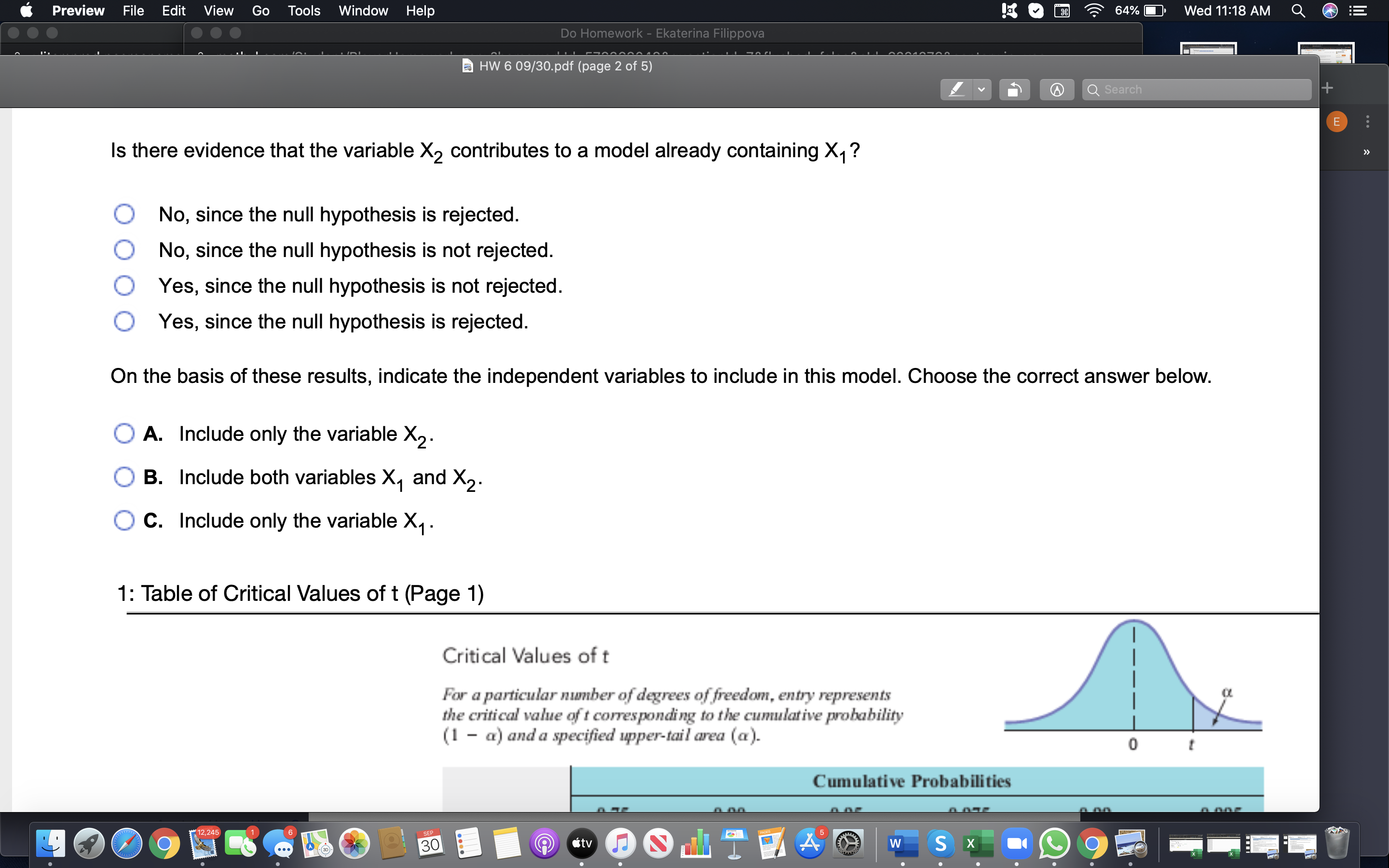Expand the highlighter color dropdown

point(981,89)
